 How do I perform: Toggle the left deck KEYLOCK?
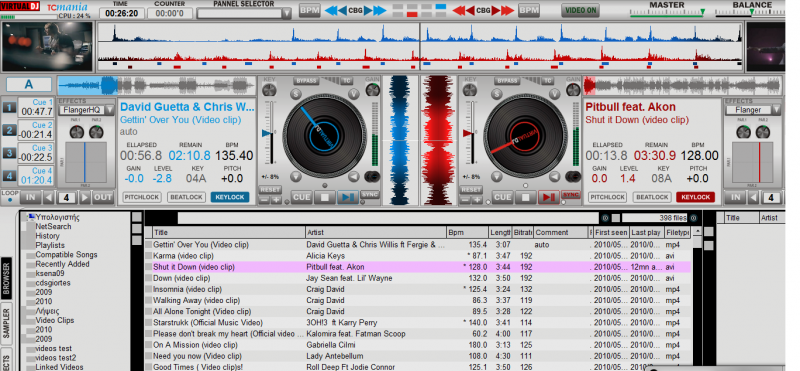[230, 197]
